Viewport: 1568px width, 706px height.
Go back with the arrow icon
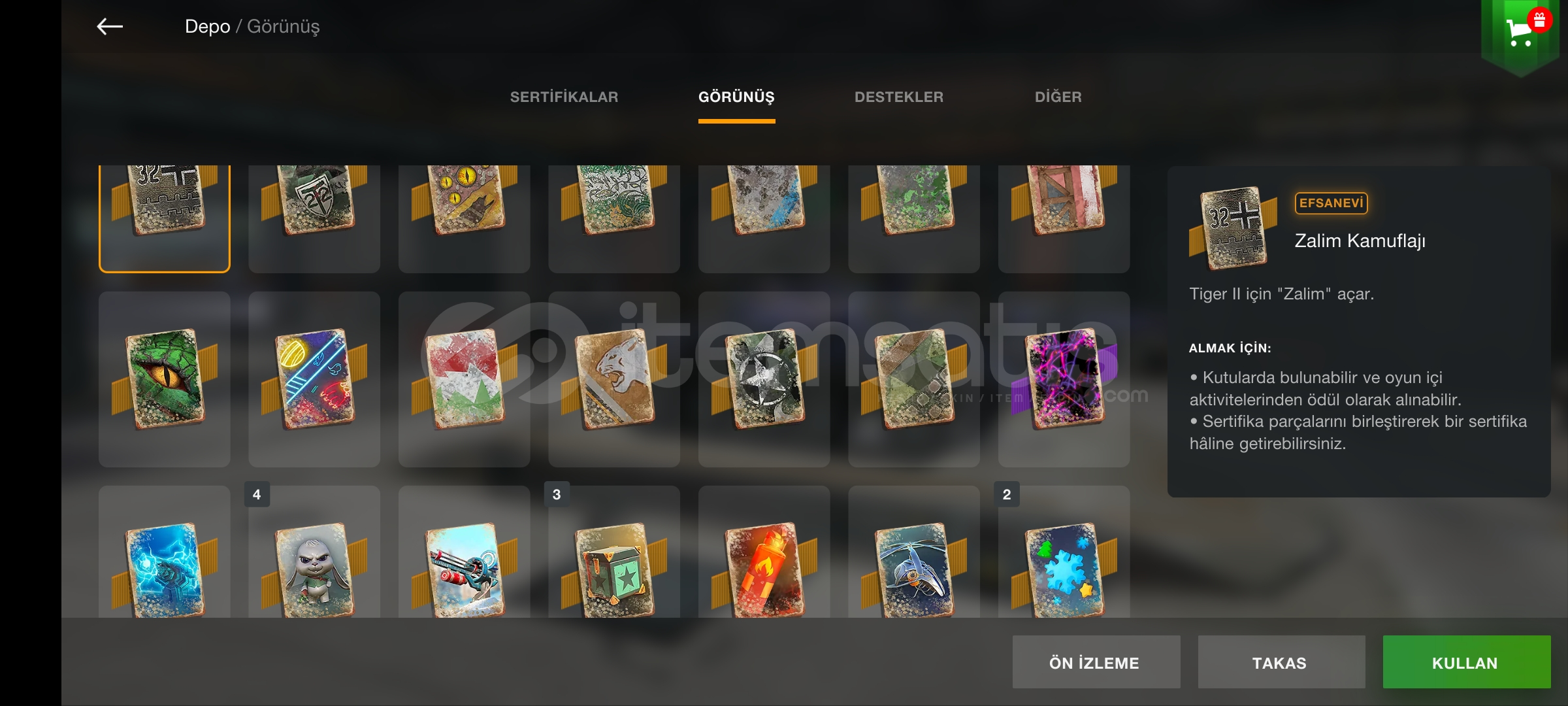point(110,27)
